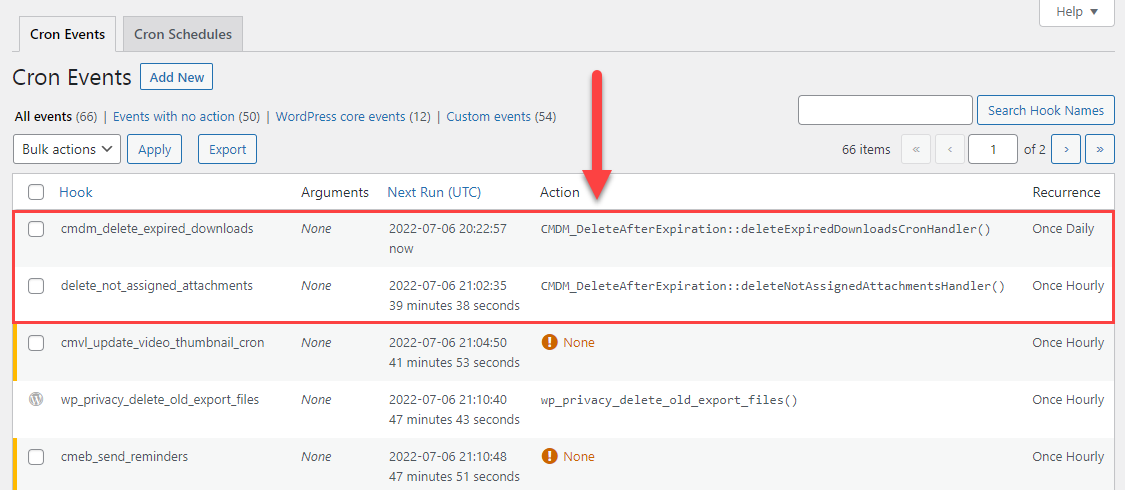Image resolution: width=1125 pixels, height=490 pixels.
Task: Check the delete_not_assigned_attachments row checkbox
Action: [x=36, y=286]
